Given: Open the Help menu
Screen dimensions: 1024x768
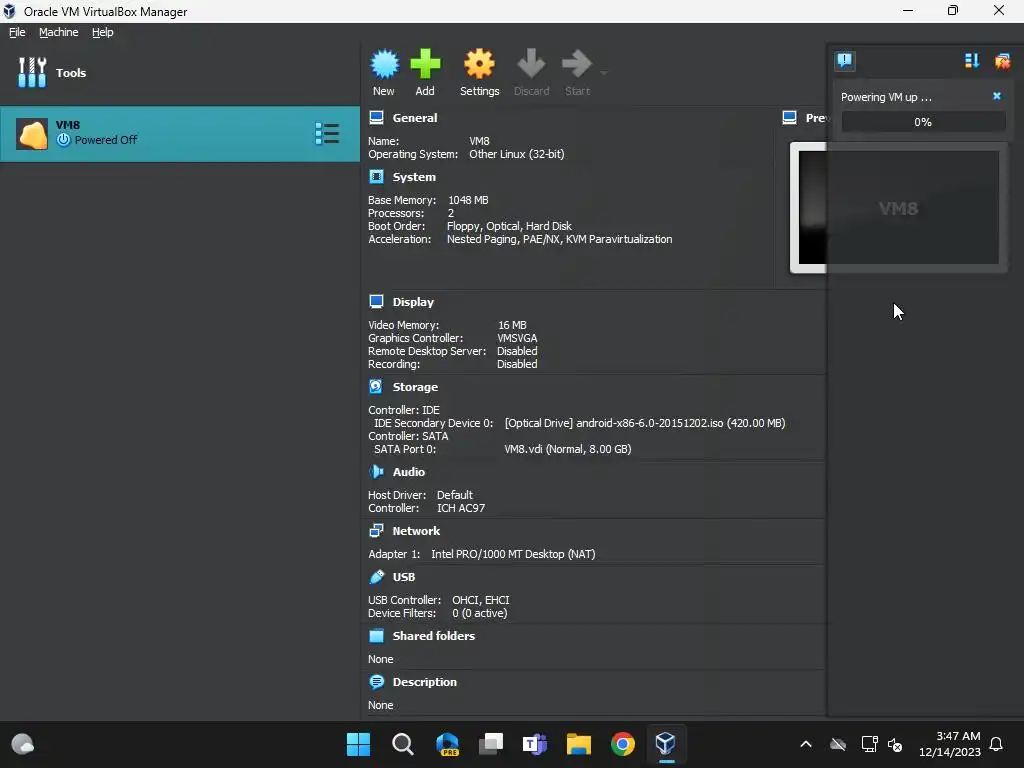Looking at the screenshot, I should point(103,32).
